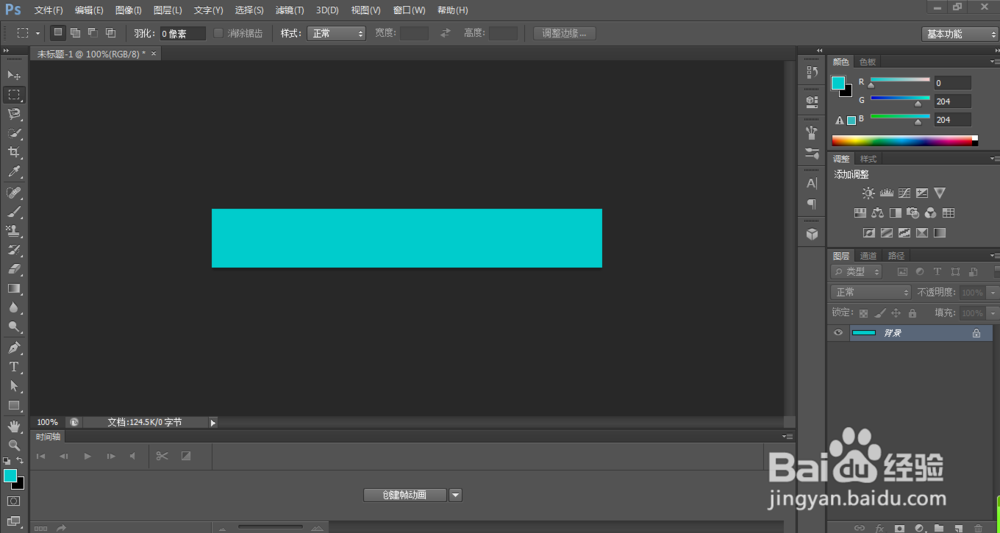This screenshot has height=533, width=1000.
Task: Open the 样式 style dropdown
Action: click(x=336, y=33)
